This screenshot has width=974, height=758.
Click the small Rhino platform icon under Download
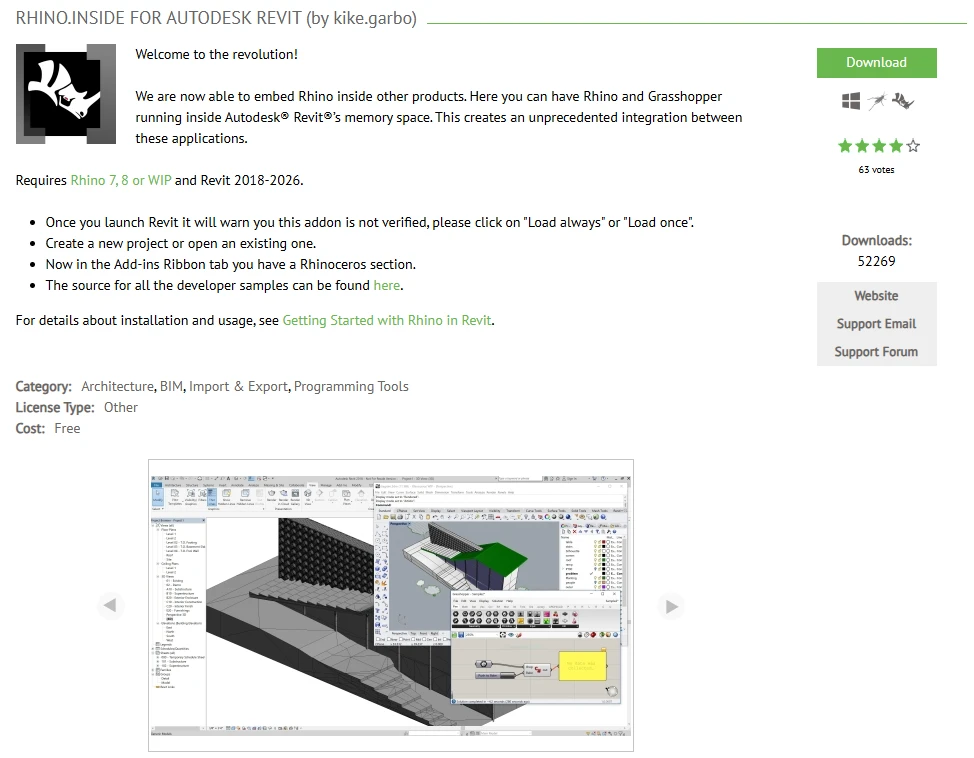pos(903,101)
